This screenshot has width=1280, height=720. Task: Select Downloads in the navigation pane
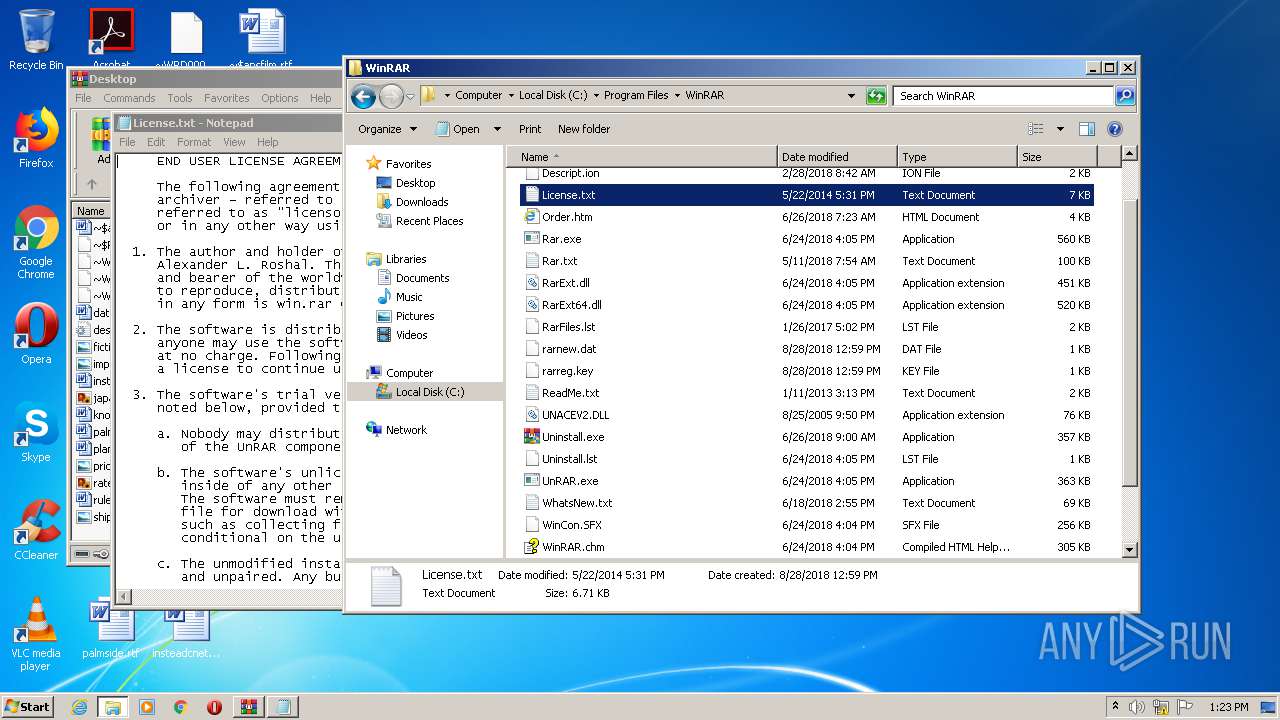[421, 202]
